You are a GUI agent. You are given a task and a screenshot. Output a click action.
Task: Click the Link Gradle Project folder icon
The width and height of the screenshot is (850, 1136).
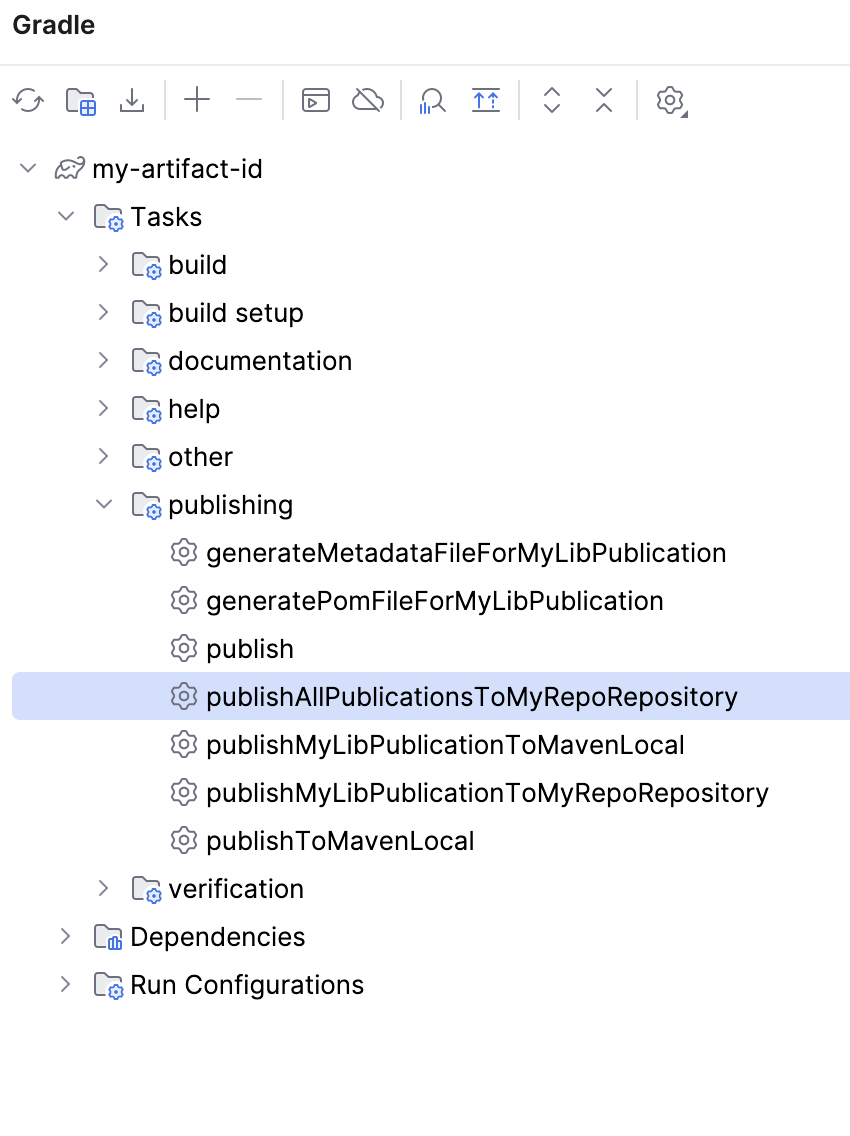point(80,101)
